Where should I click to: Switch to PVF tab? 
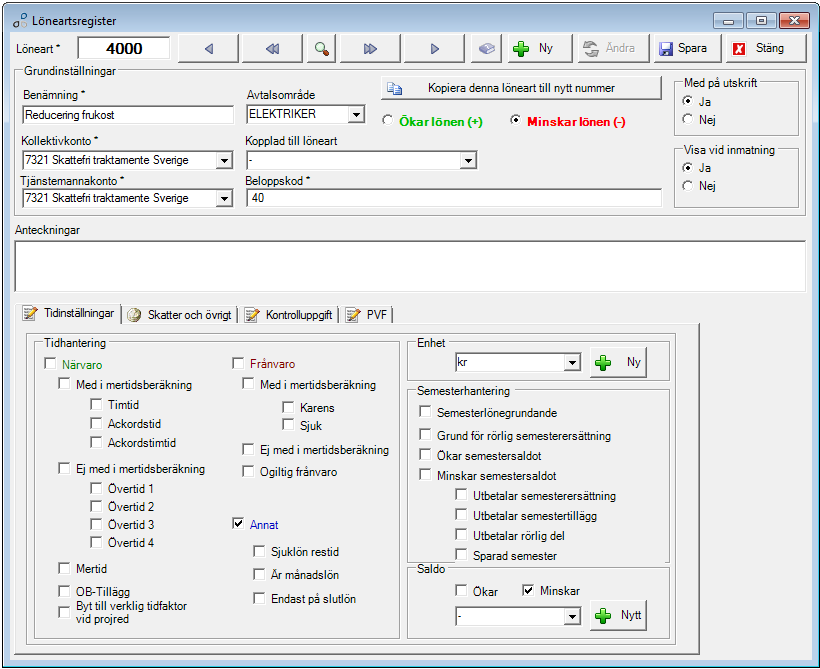368,315
